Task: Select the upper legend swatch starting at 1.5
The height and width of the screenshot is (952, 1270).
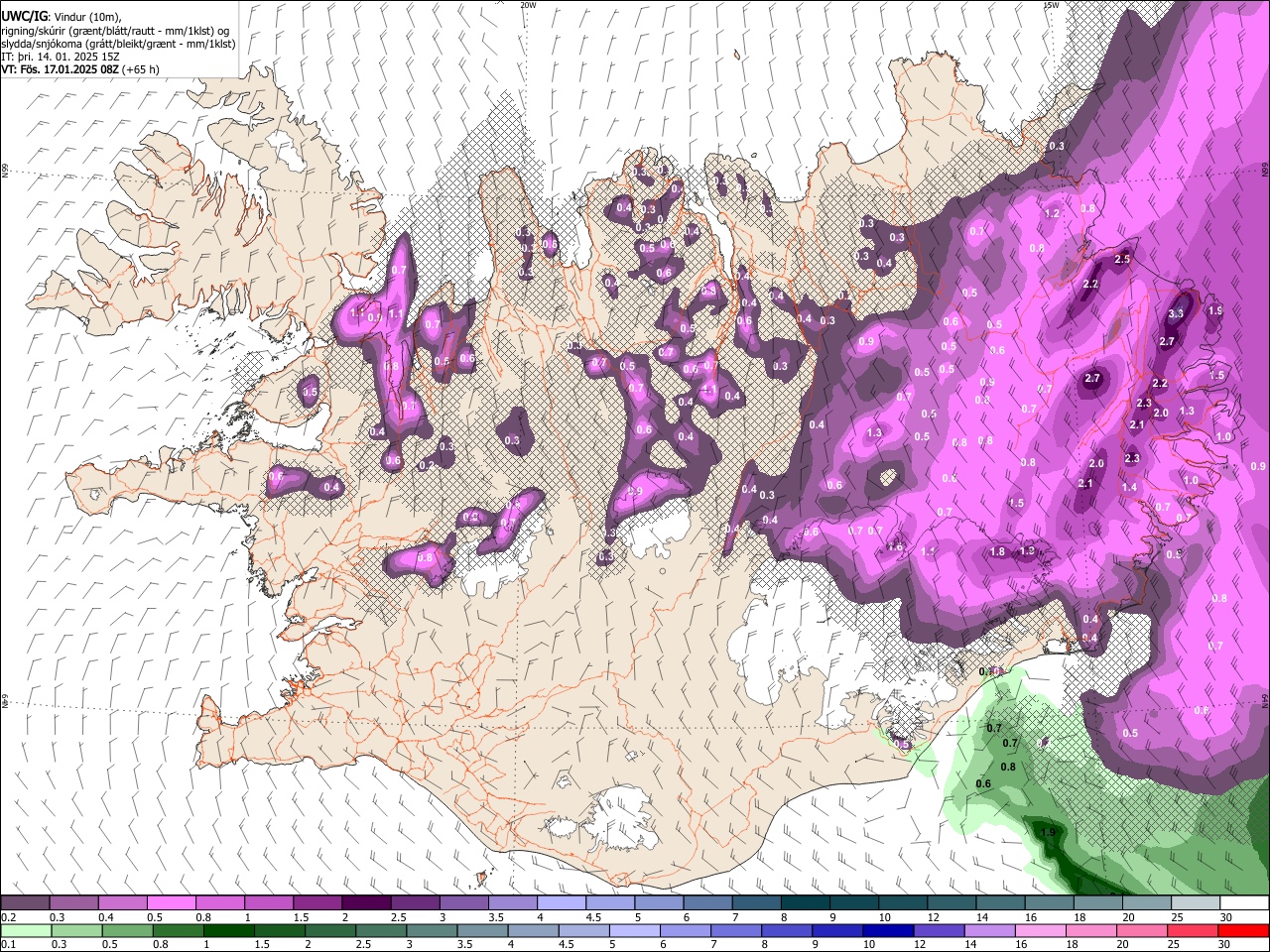Action: [x=317, y=903]
